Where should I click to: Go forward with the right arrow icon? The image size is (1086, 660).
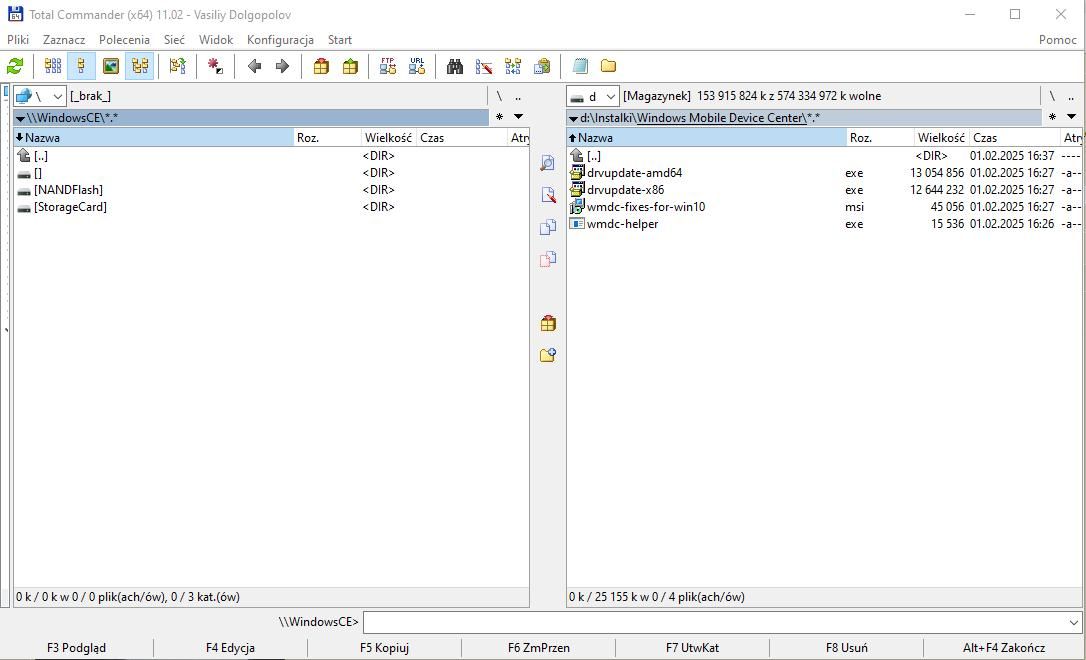pos(282,66)
